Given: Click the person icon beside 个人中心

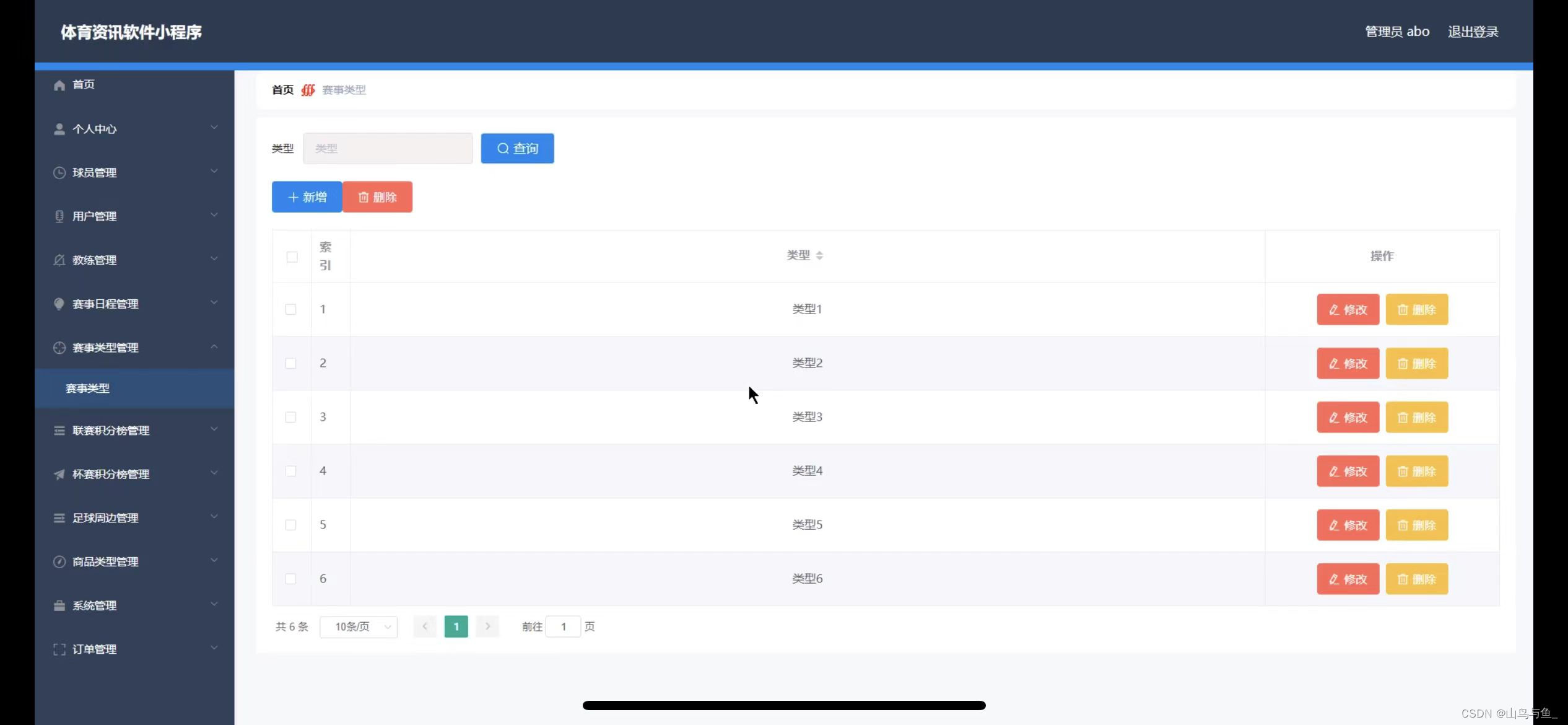Looking at the screenshot, I should coord(59,129).
